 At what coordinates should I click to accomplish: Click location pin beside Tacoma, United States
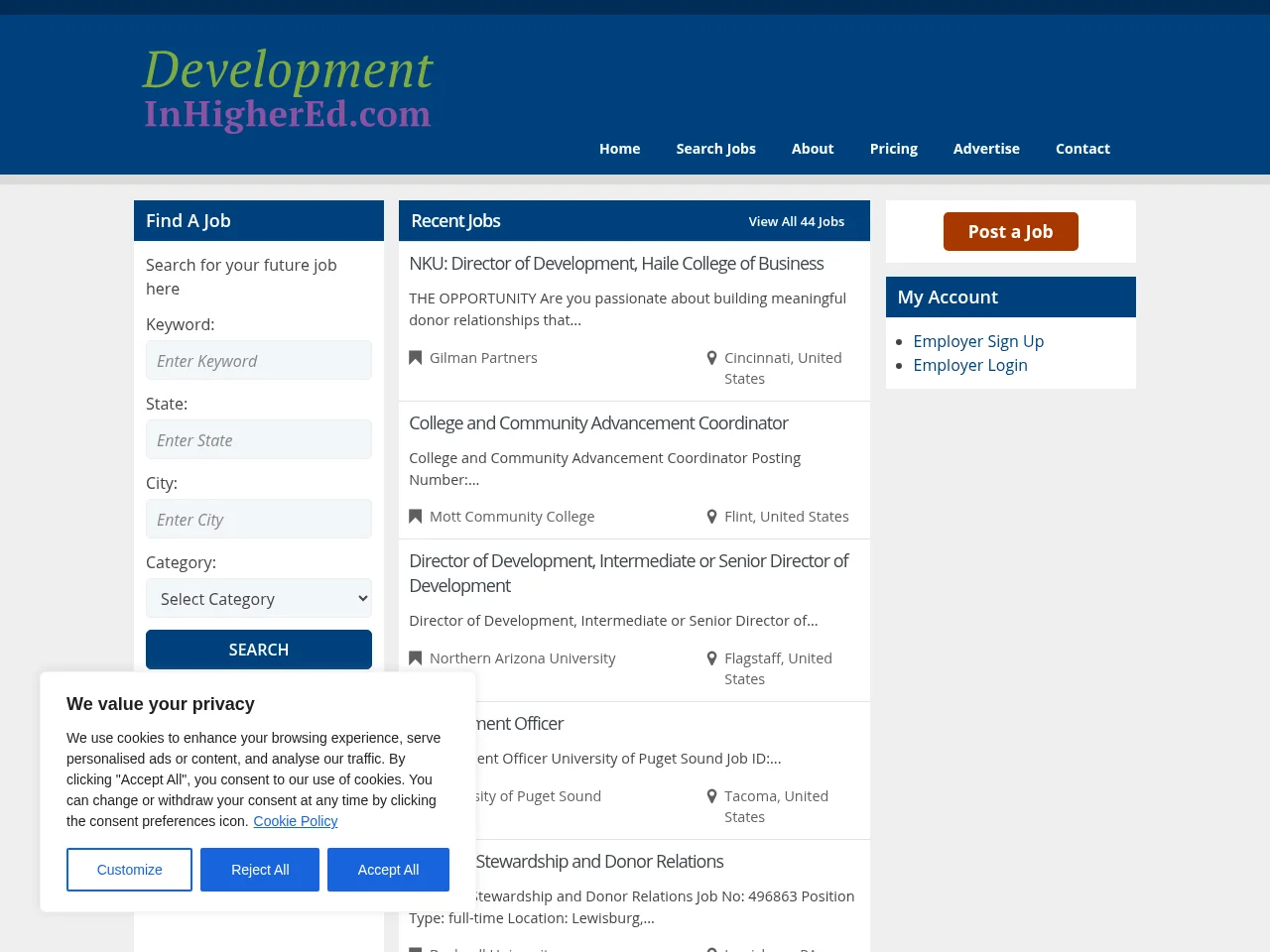tap(711, 796)
